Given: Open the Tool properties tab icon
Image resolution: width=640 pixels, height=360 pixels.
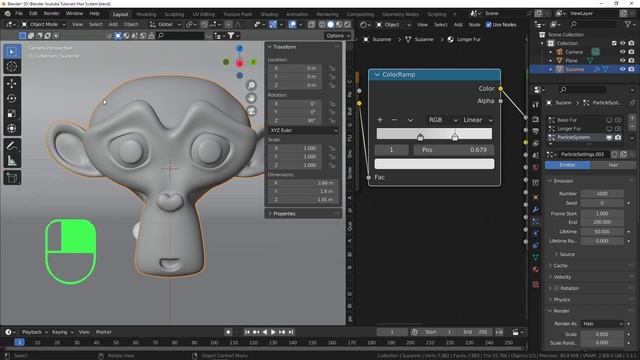Looking at the screenshot, I should [x=536, y=104].
